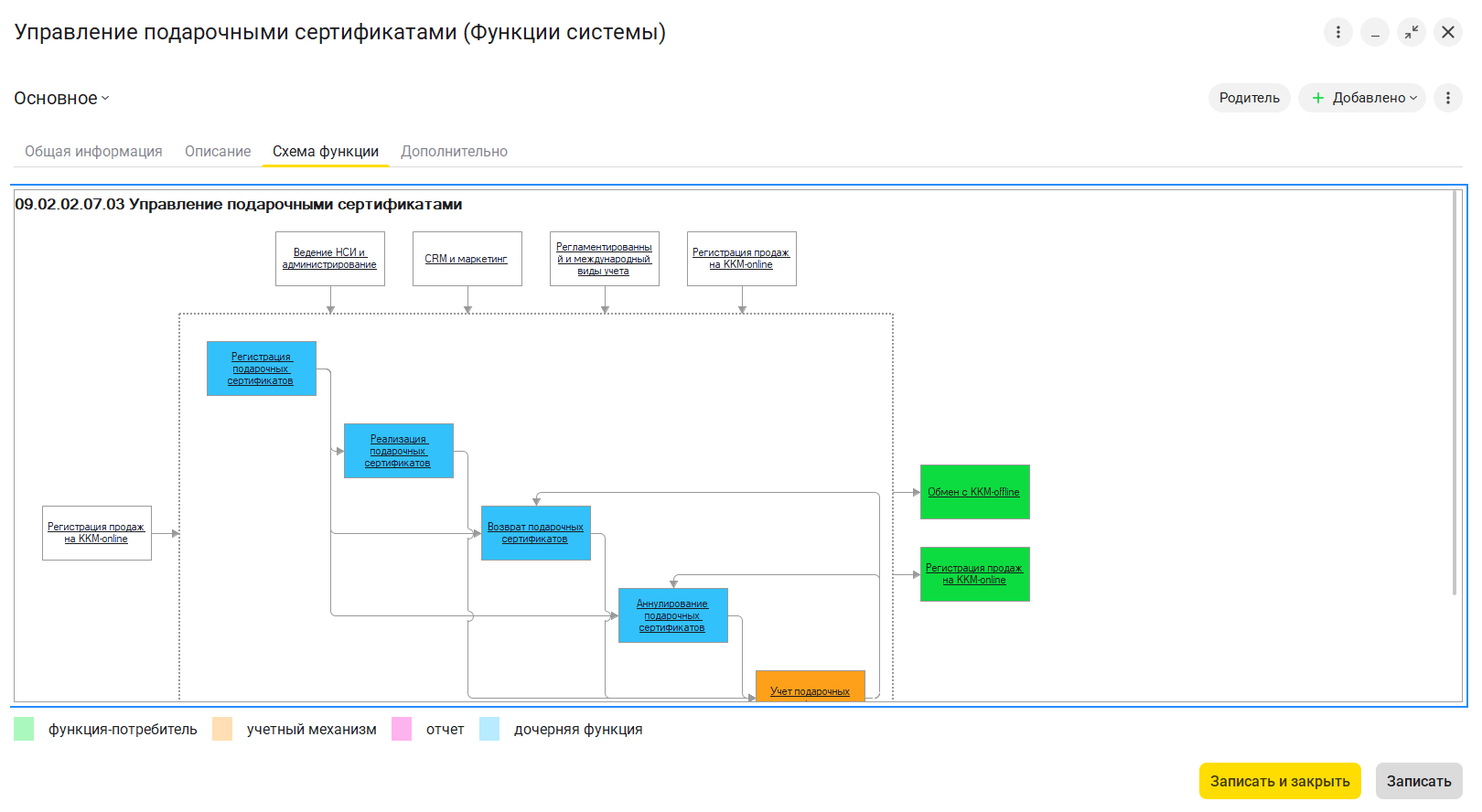
Task: Click the Обмен с ККМ-offline green block
Action: click(974, 492)
